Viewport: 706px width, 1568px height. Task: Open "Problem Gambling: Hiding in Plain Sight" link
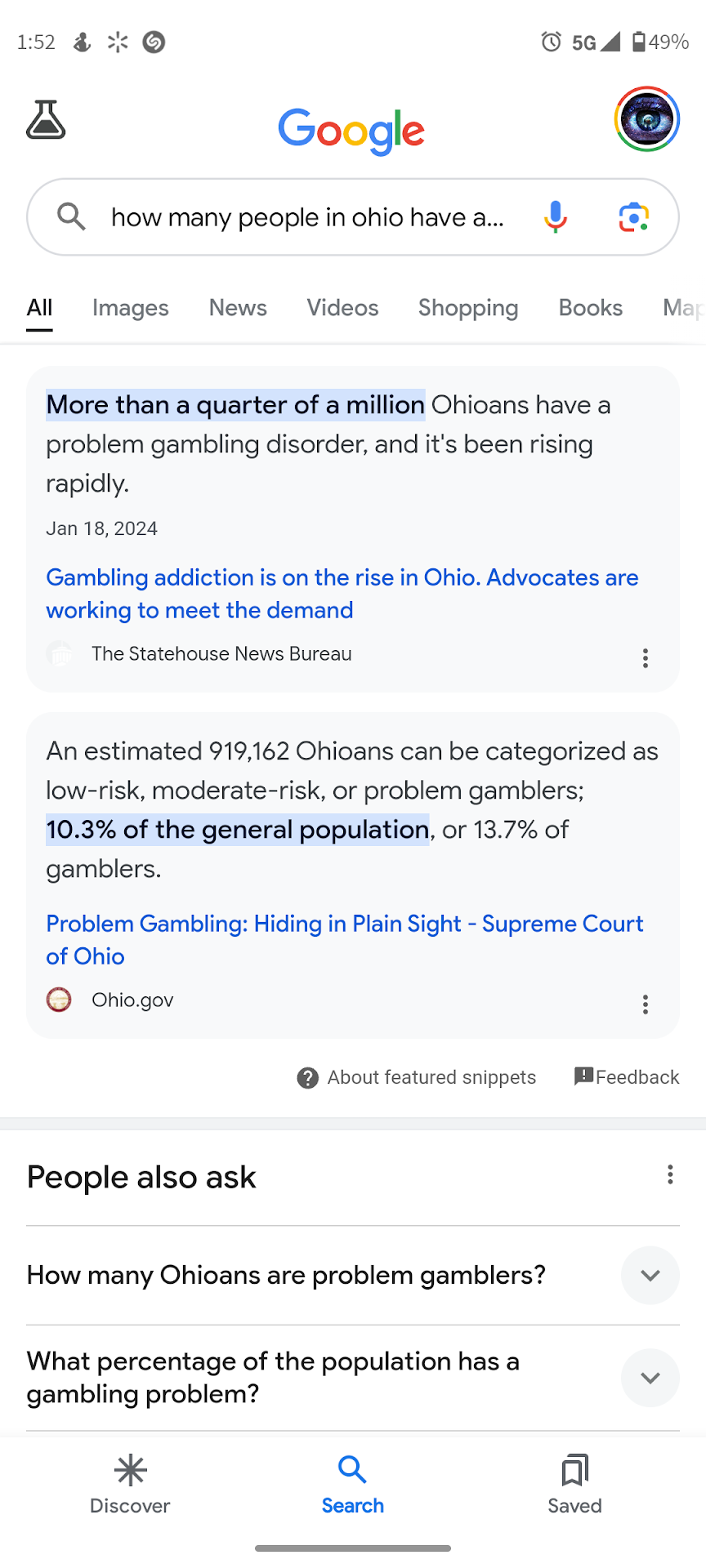344,940
